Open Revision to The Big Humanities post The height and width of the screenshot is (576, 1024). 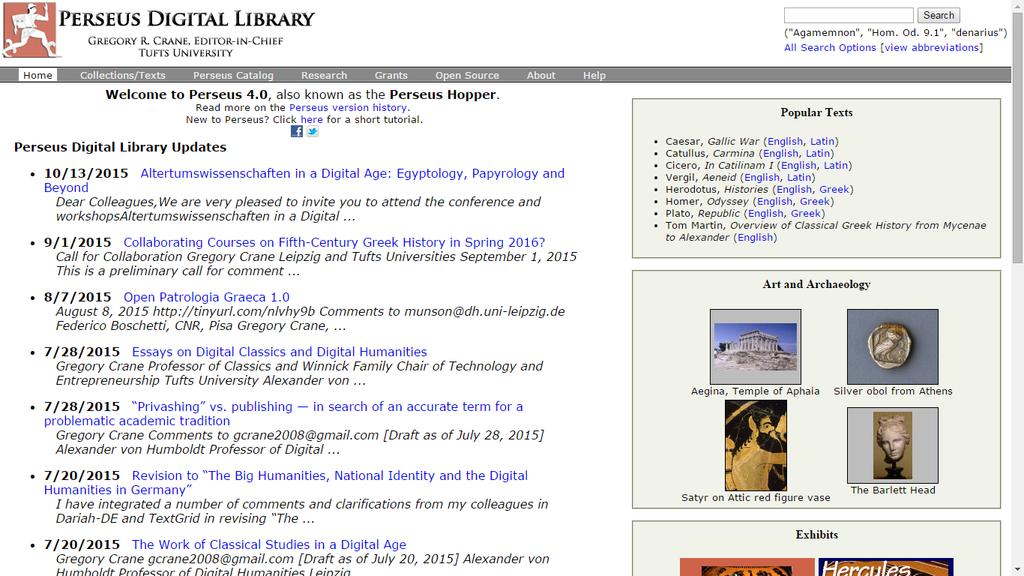[286, 483]
